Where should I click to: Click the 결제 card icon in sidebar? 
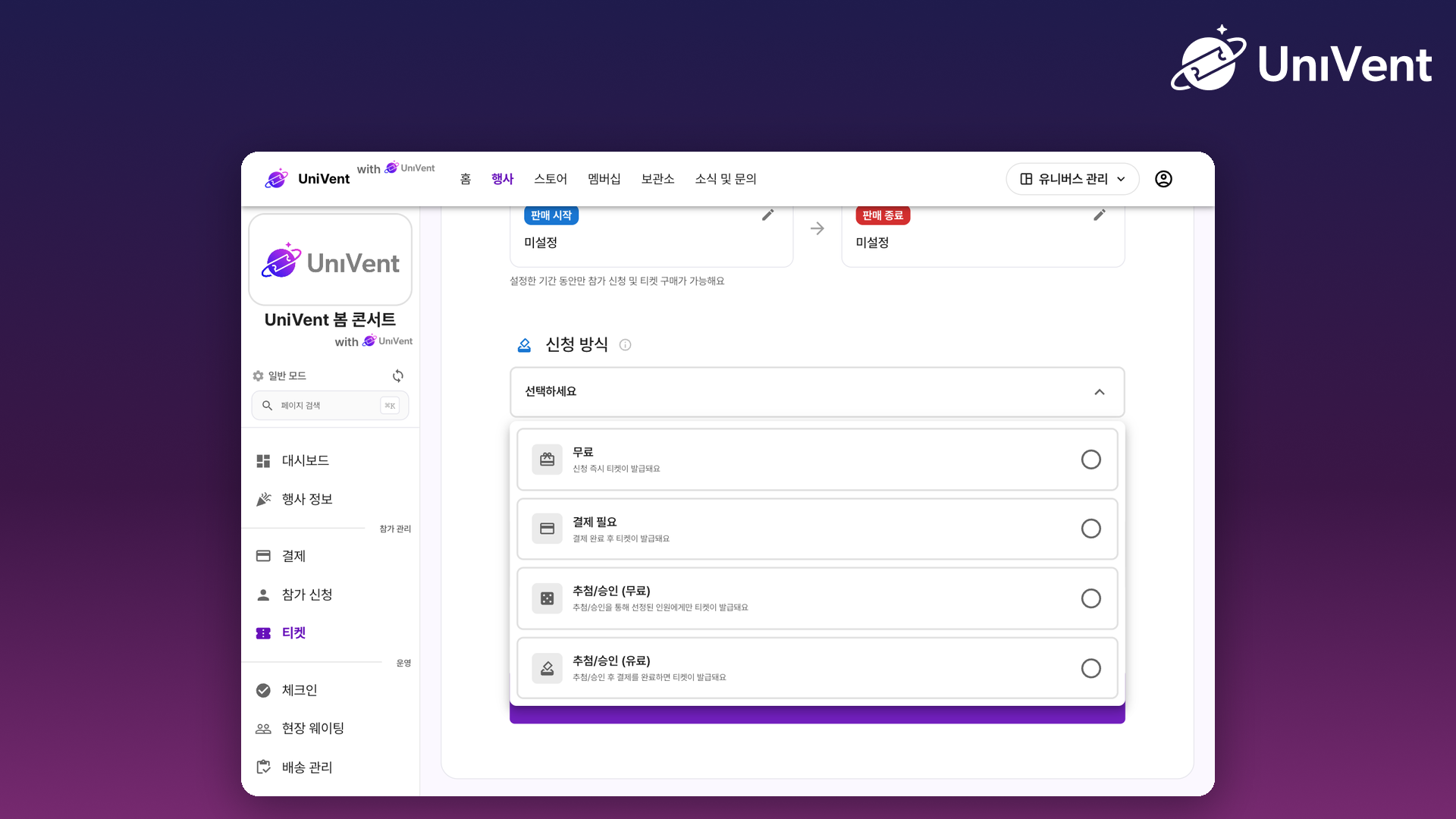point(263,556)
